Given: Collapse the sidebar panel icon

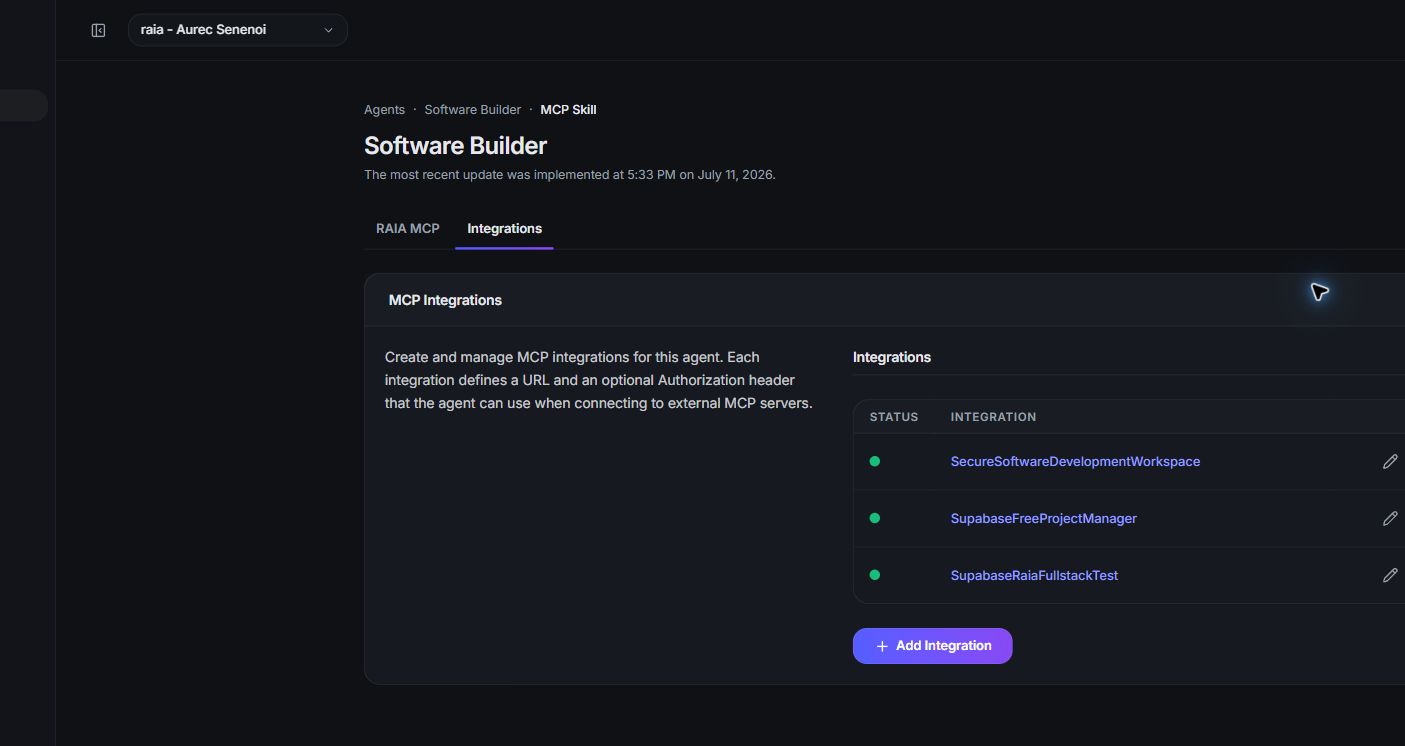Looking at the screenshot, I should pyautogui.click(x=98, y=30).
